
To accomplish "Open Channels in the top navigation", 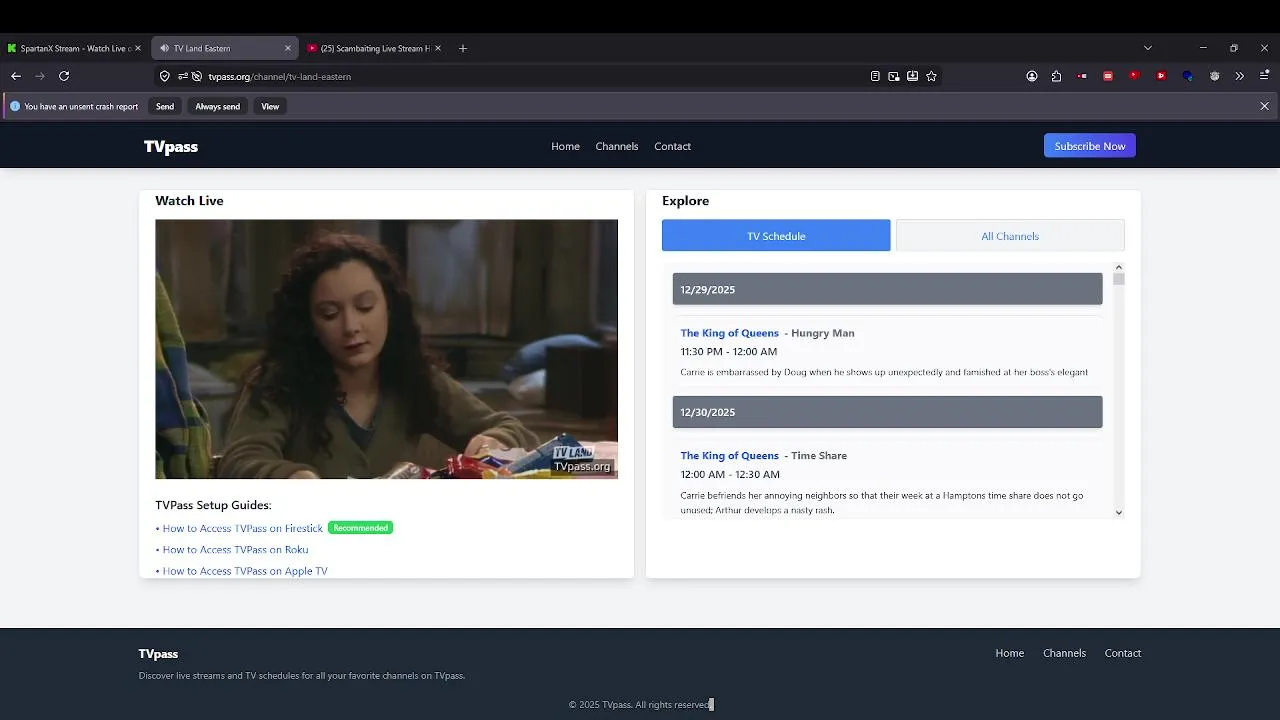I will coord(617,146).
